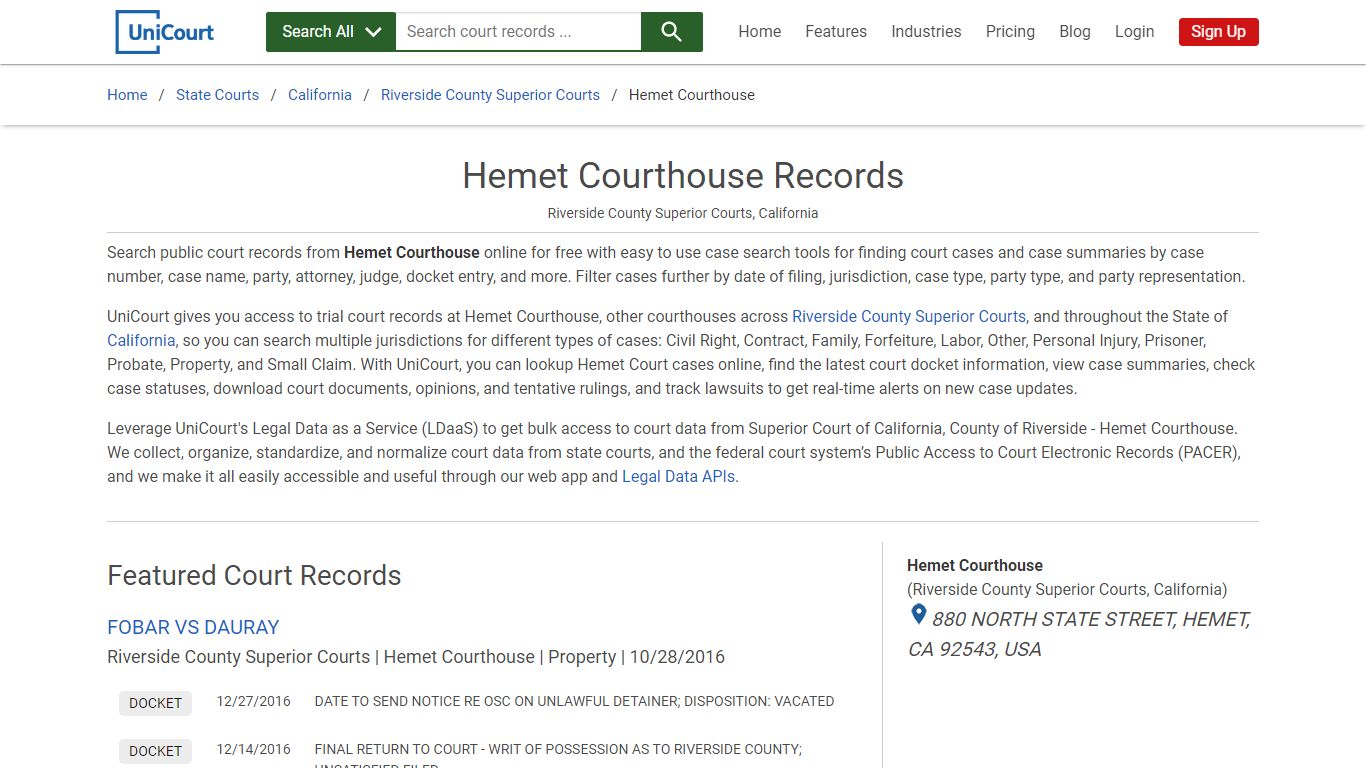
Task: Click the 12/14/2016 docket date
Action: click(x=254, y=749)
